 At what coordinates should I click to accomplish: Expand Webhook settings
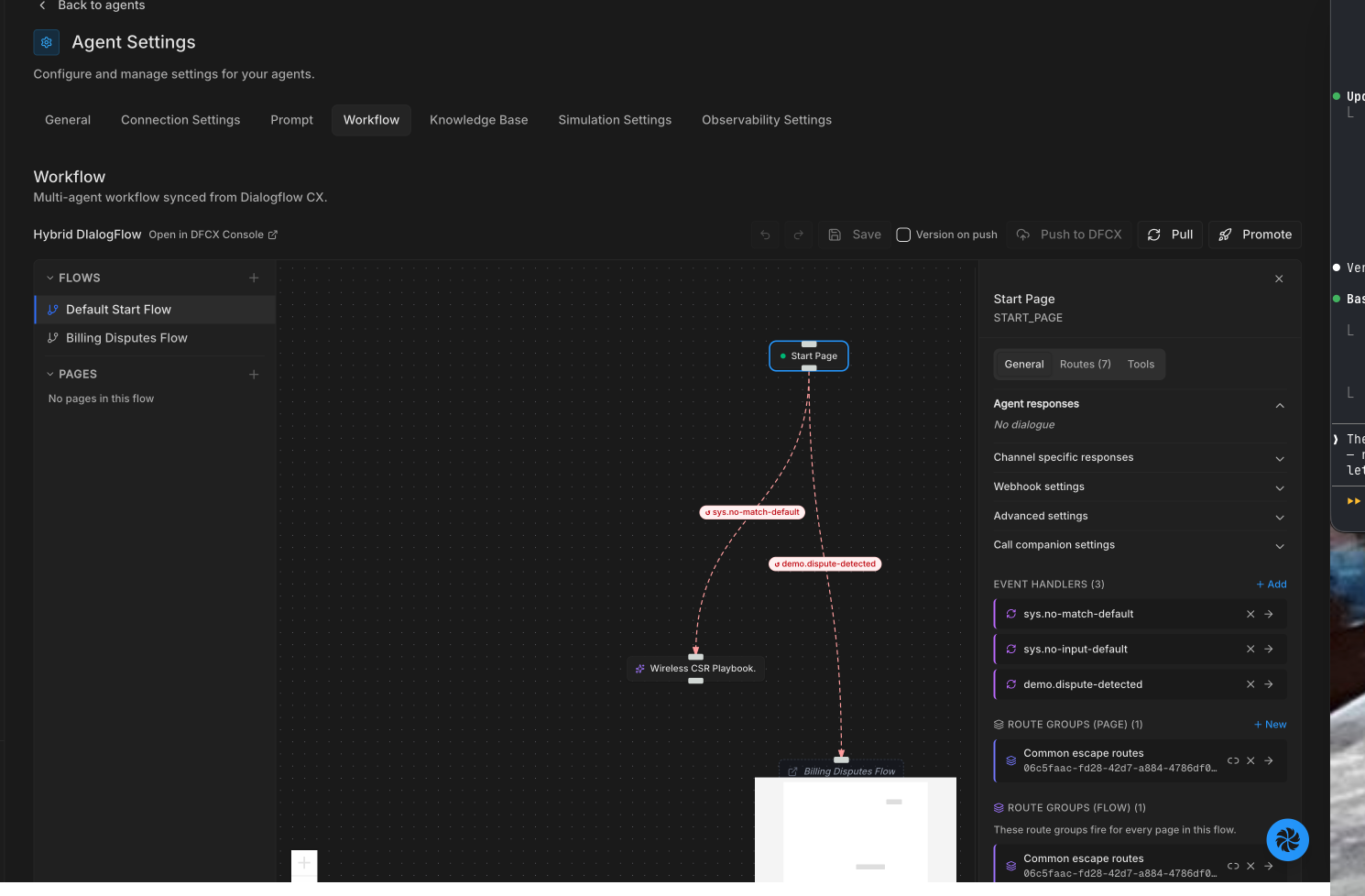coord(1140,486)
